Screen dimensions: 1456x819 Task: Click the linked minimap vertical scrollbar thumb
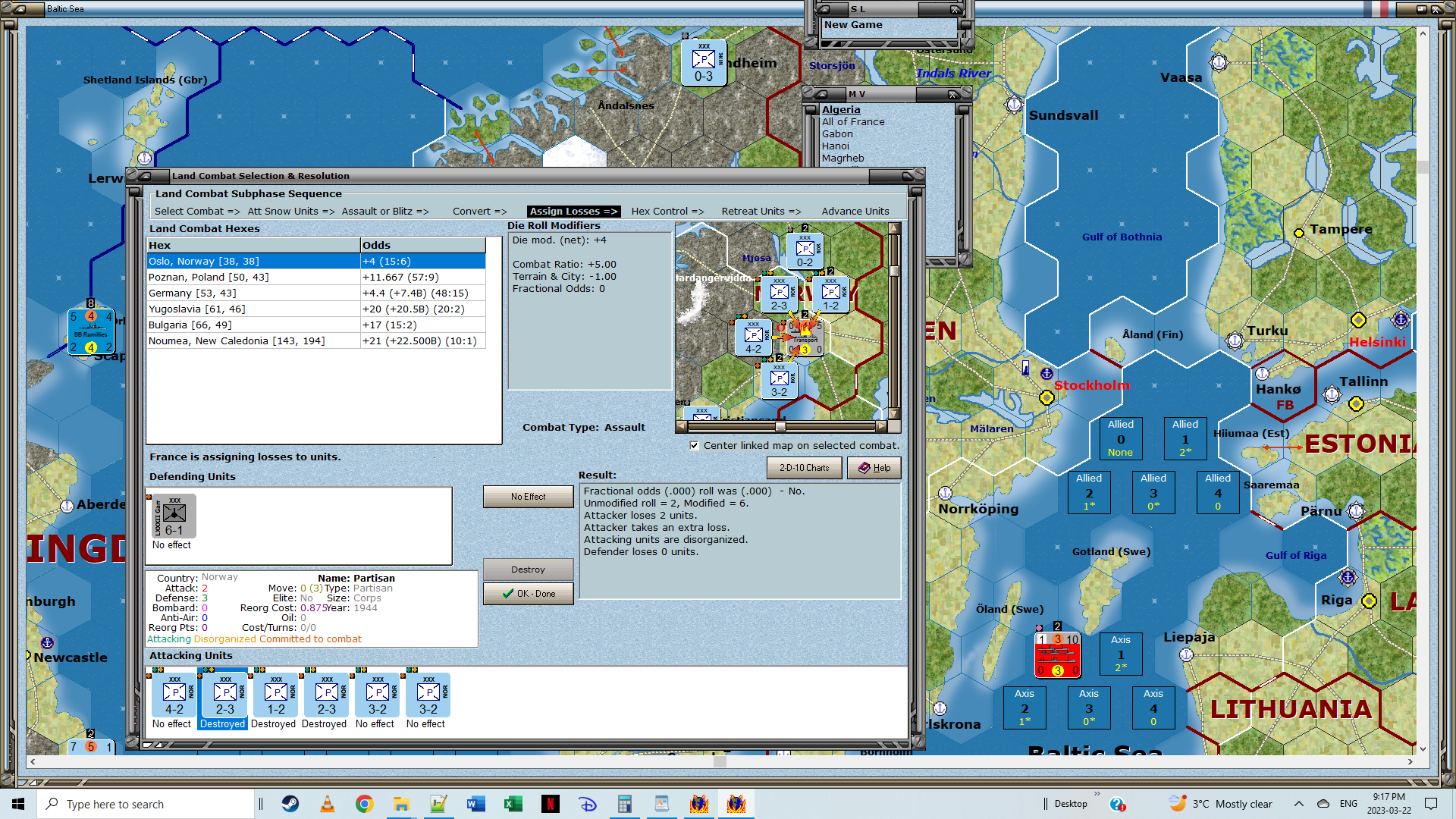click(894, 271)
